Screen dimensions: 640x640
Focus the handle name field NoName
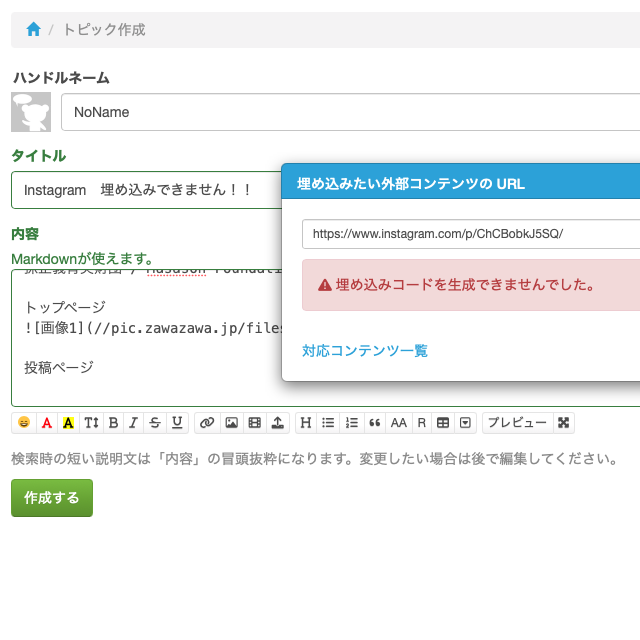(x=350, y=112)
